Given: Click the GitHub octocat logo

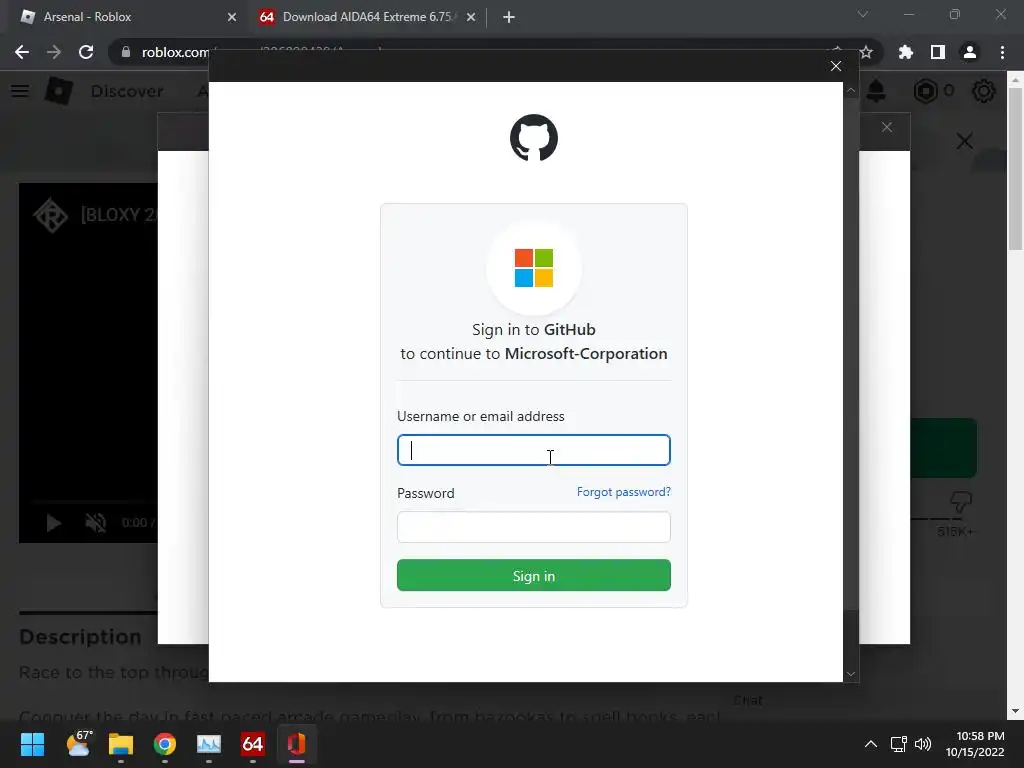Looking at the screenshot, I should pos(534,138).
